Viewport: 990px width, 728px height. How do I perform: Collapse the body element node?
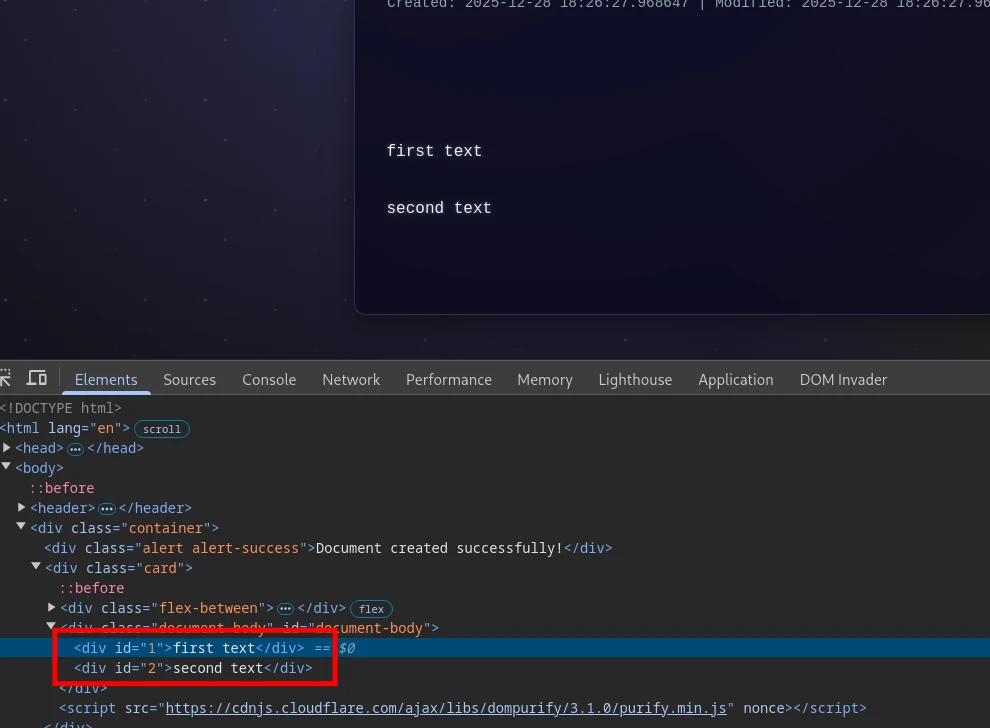7,467
